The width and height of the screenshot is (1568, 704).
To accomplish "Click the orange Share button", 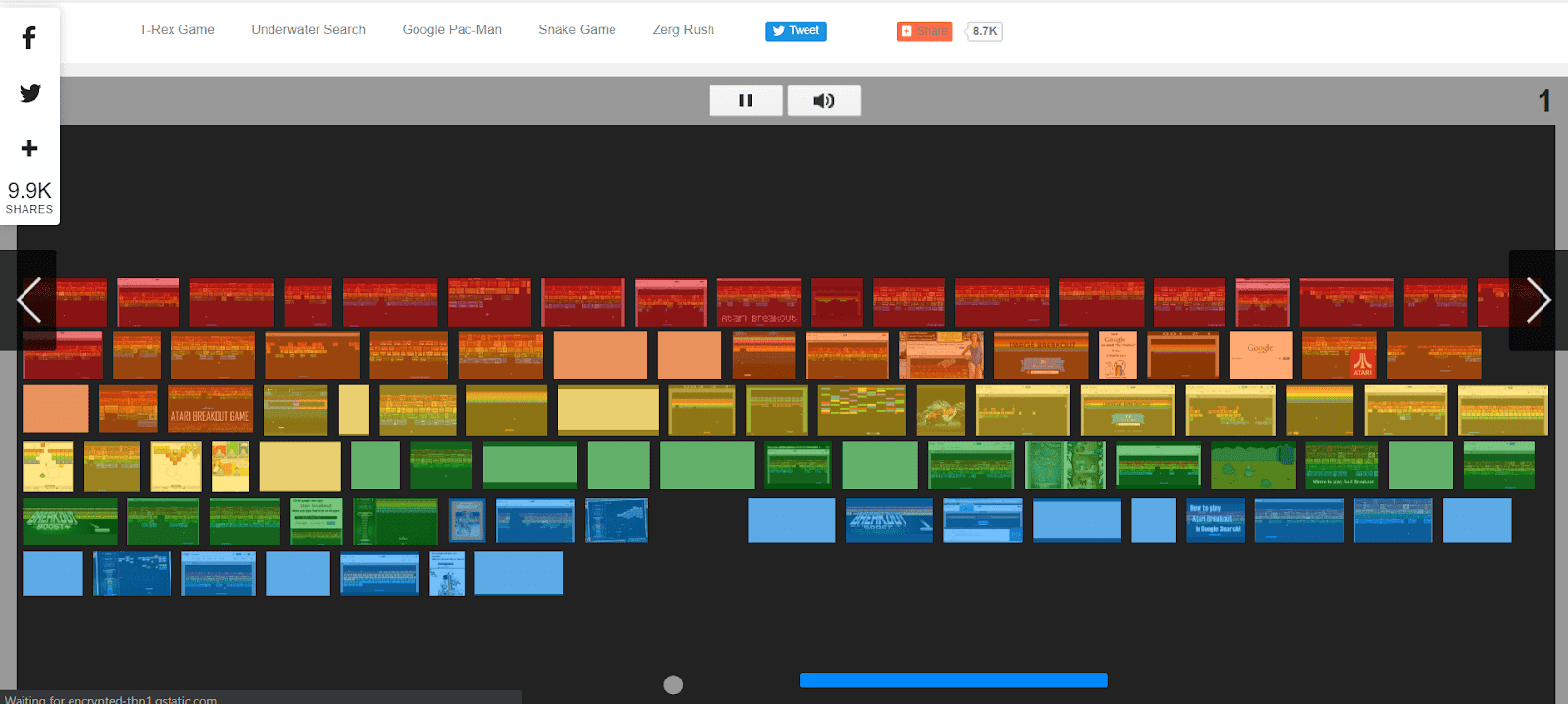I will [924, 31].
